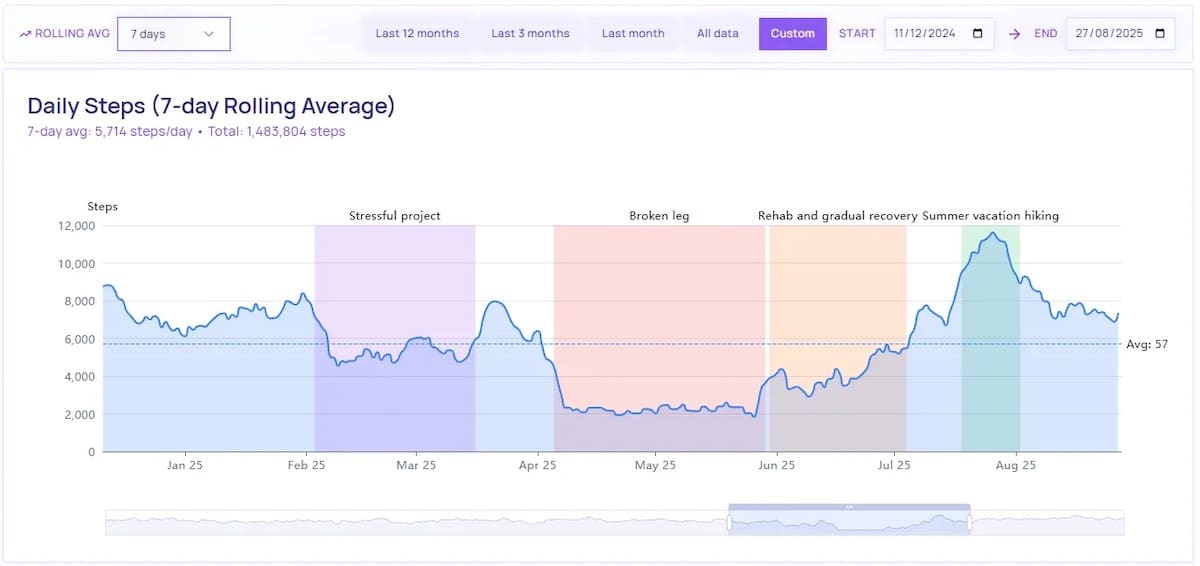This screenshot has width=1200, height=566.
Task: Select the Last 3 months range
Action: click(530, 34)
